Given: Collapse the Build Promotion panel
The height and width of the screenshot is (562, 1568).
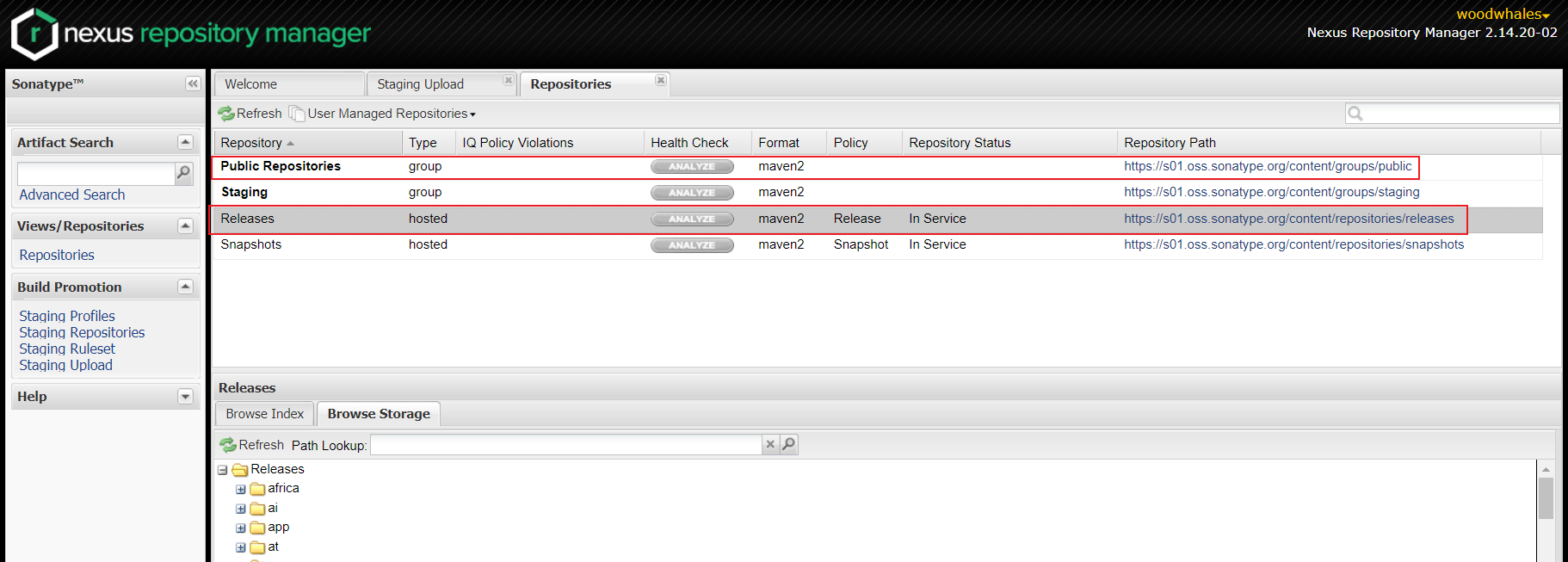Looking at the screenshot, I should [x=185, y=287].
